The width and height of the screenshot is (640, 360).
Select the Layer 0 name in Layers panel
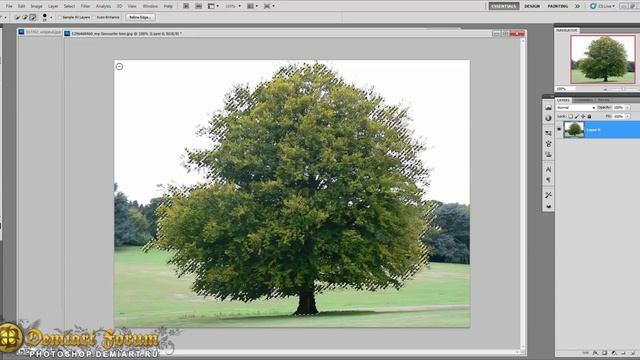coord(593,130)
